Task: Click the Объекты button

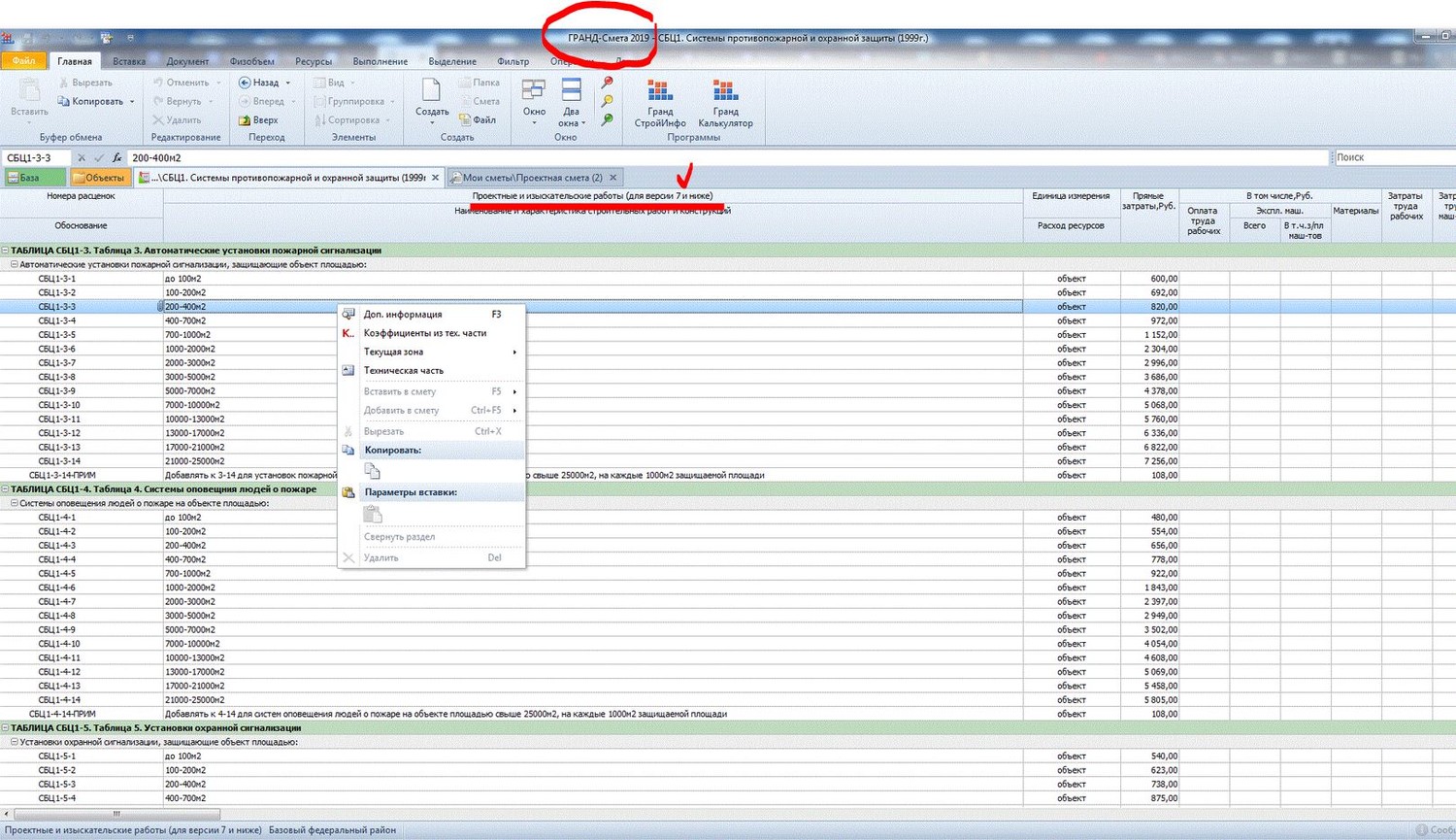Action: click(100, 178)
